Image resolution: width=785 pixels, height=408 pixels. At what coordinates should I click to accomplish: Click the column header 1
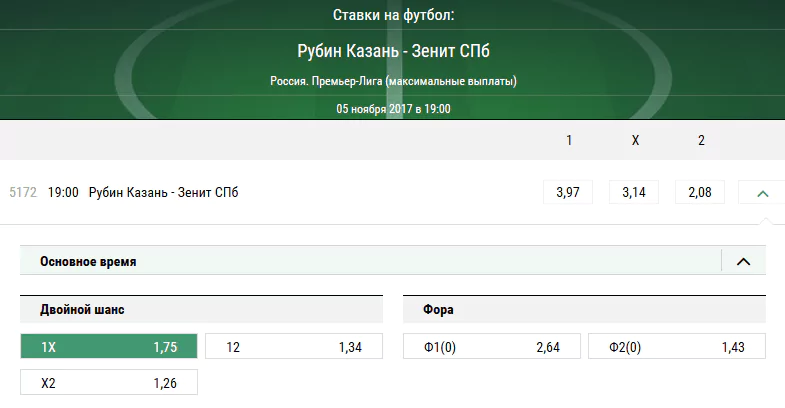(x=569, y=140)
